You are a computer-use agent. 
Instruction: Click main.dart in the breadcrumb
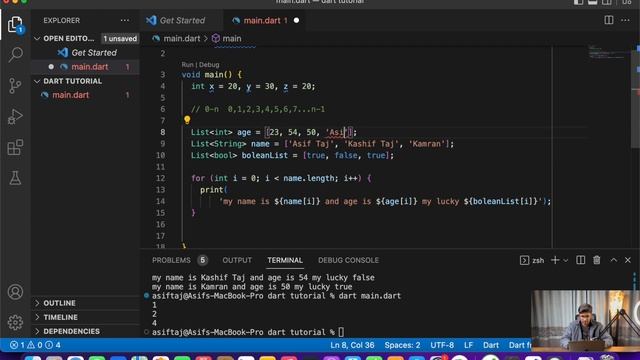pyautogui.click(x=182, y=38)
